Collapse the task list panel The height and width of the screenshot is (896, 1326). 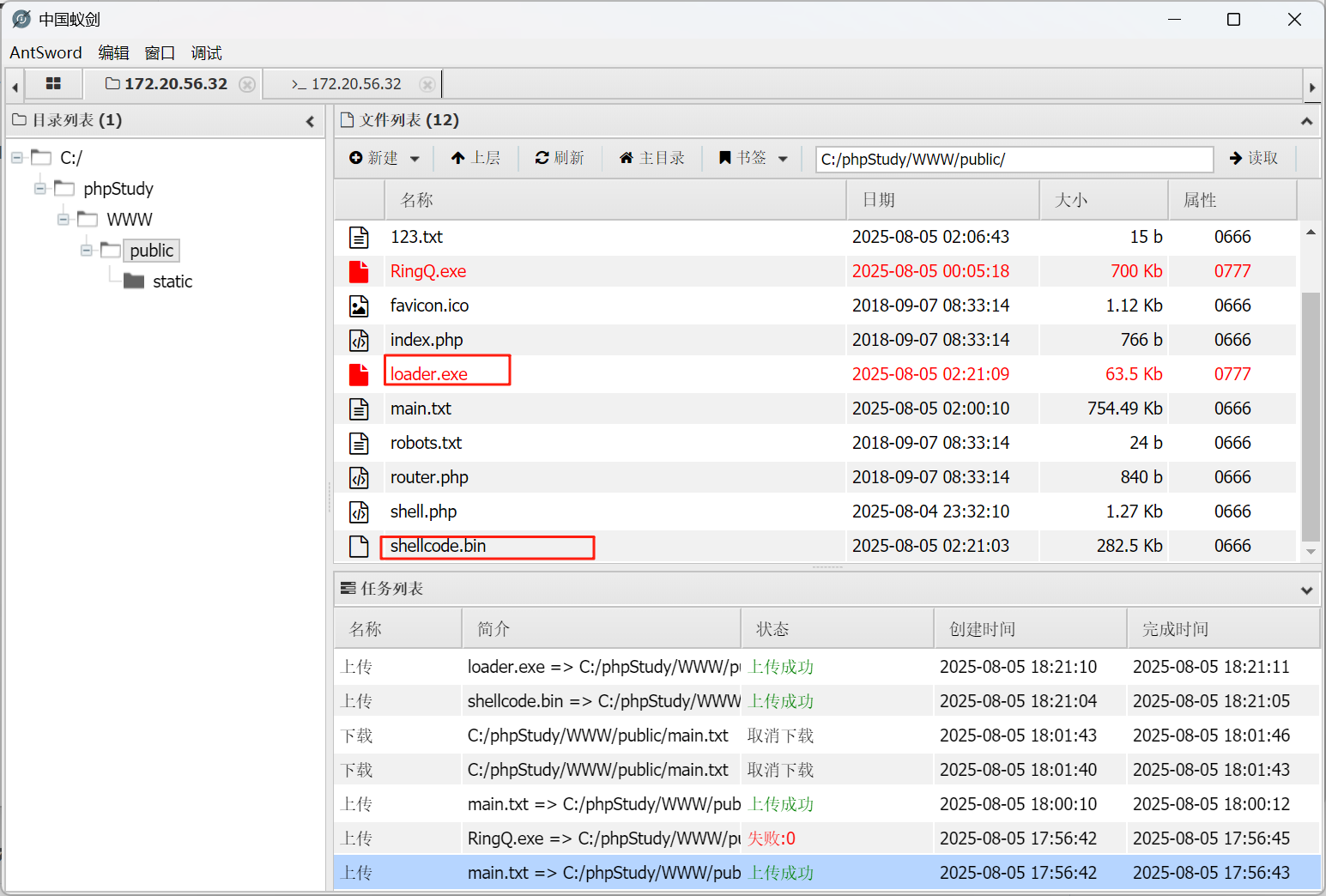click(1306, 590)
